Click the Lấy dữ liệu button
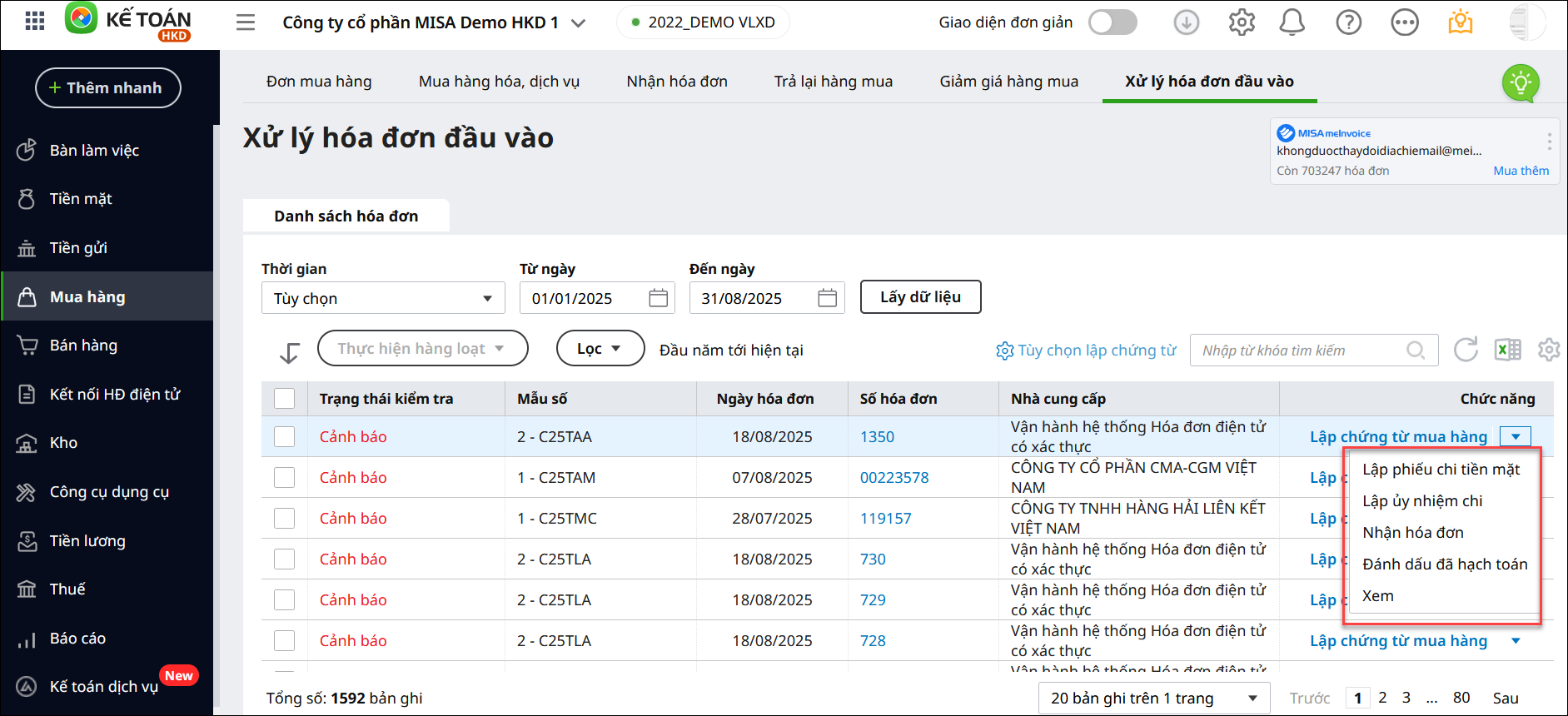 921,297
